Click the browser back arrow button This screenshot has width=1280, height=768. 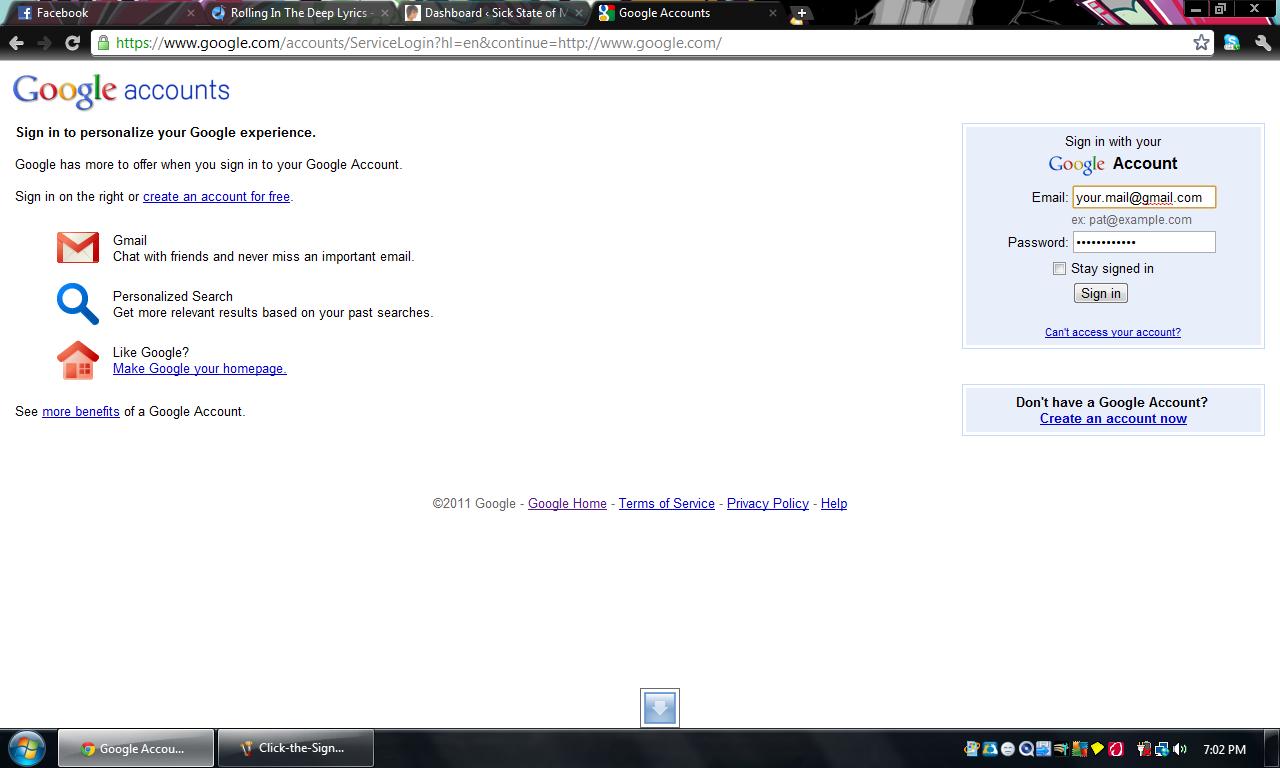tap(16, 43)
